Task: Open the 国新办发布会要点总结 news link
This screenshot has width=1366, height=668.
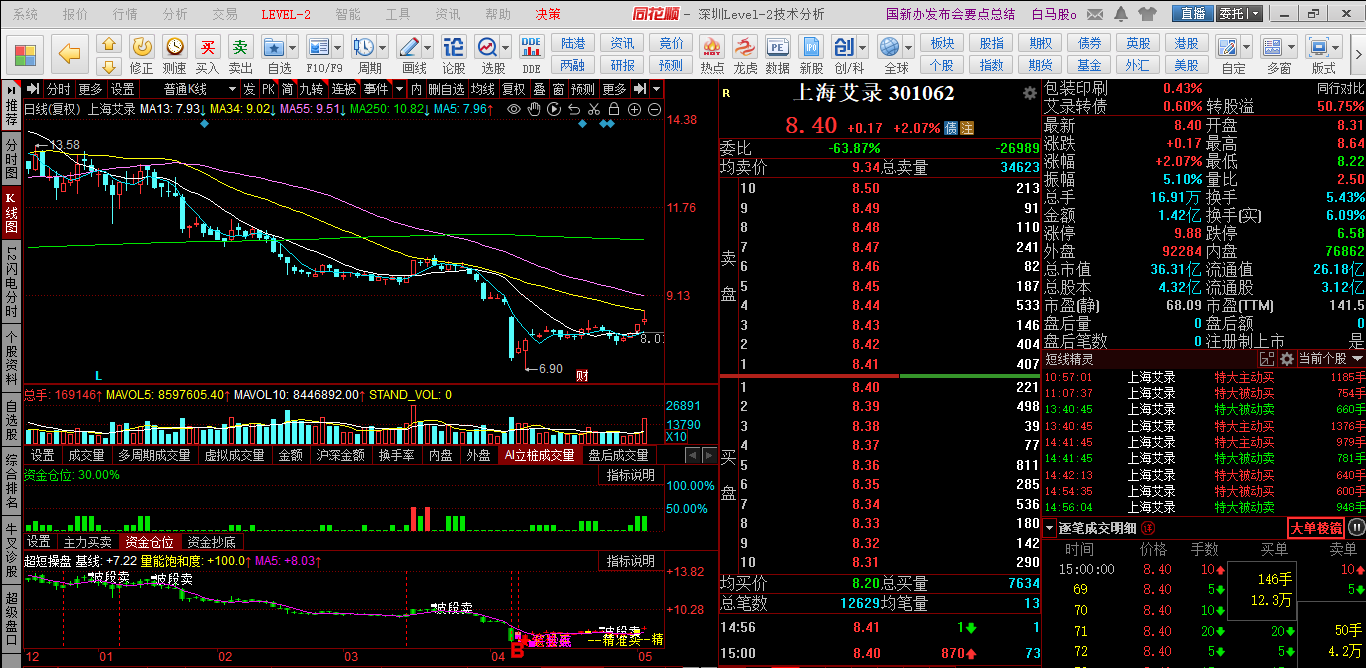Action: click(951, 14)
